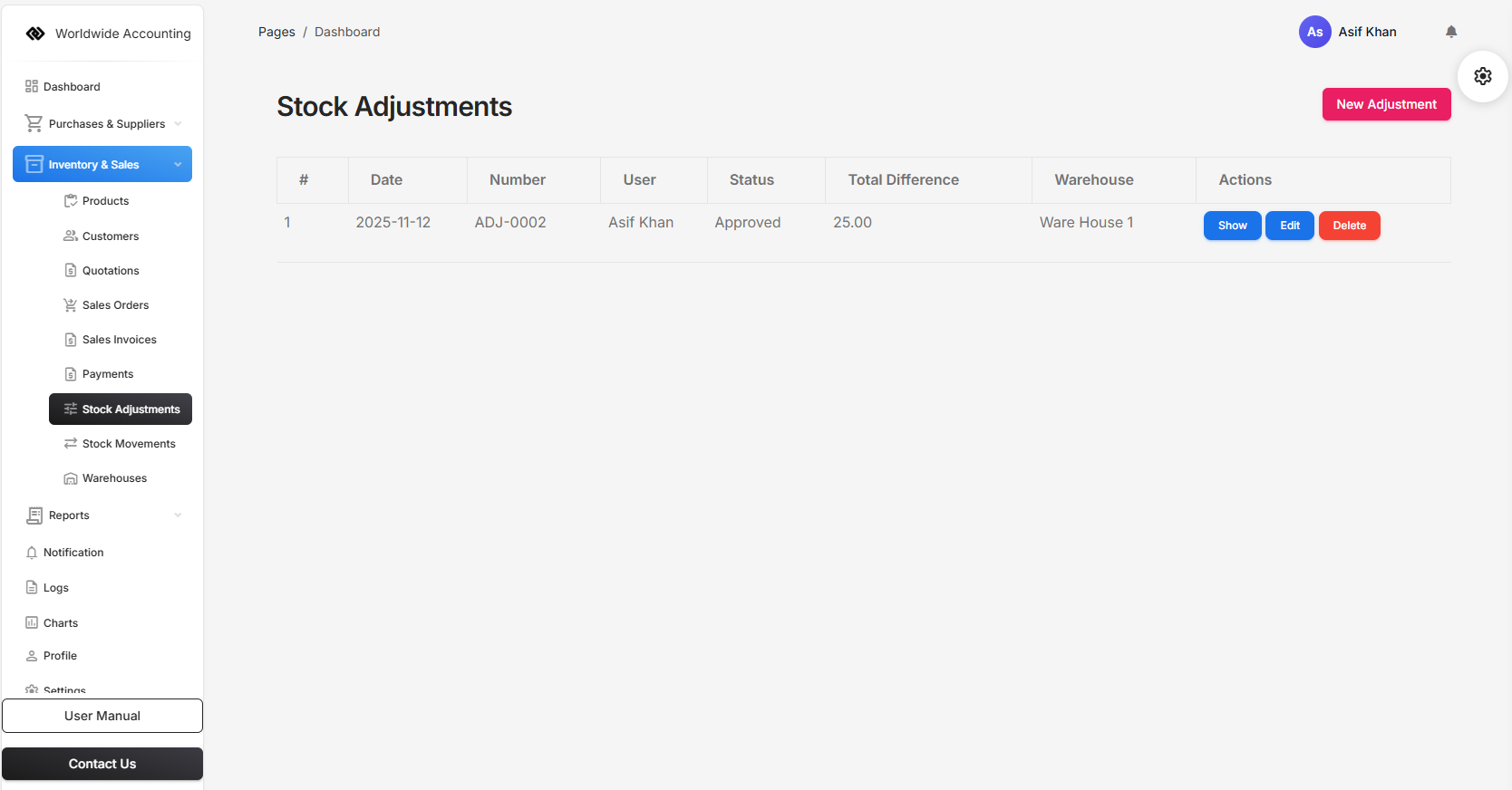Delete the ADJ-0002 stock adjustment

(1349, 226)
